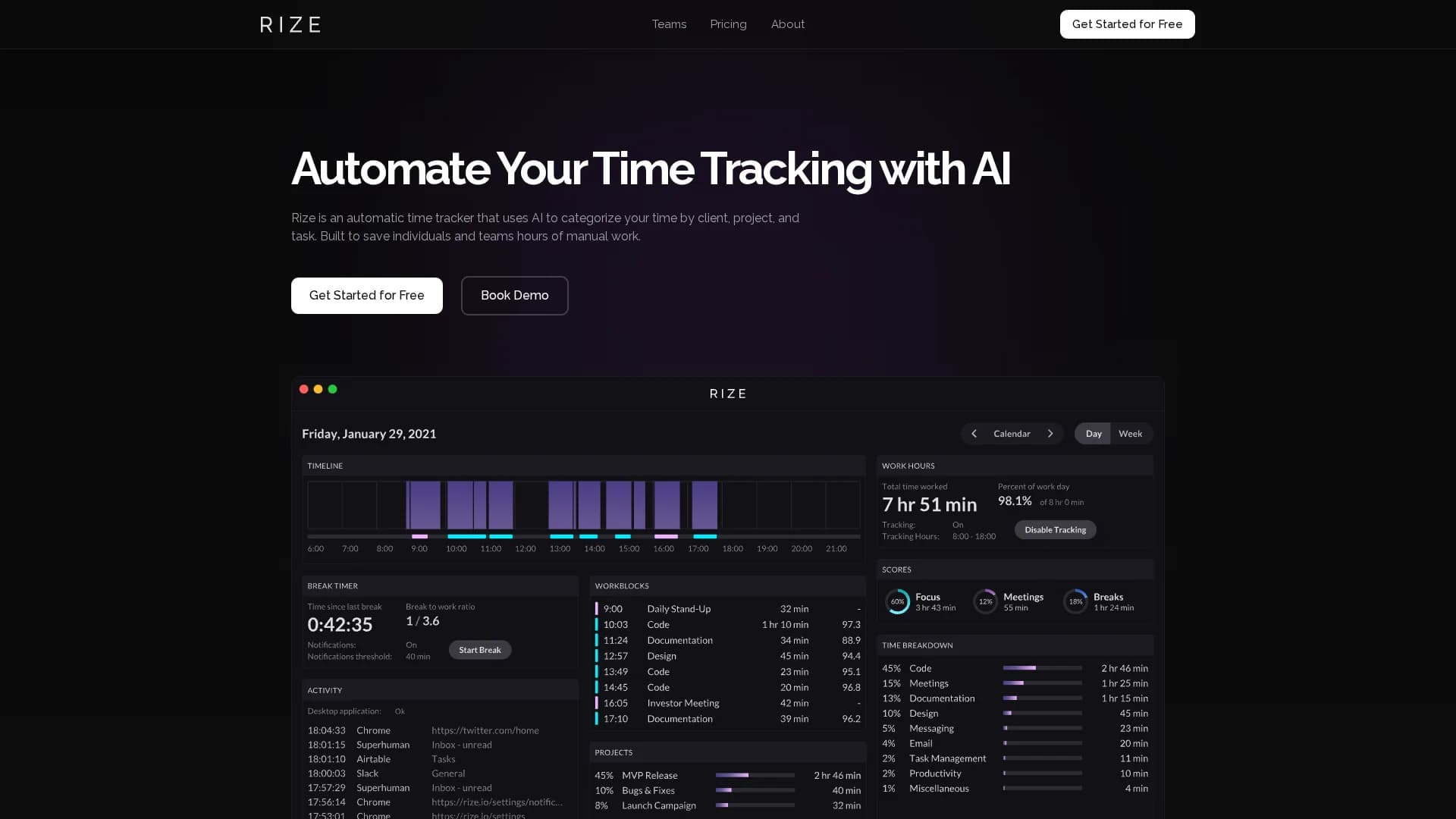Click the Email breakdown row label

point(921,744)
